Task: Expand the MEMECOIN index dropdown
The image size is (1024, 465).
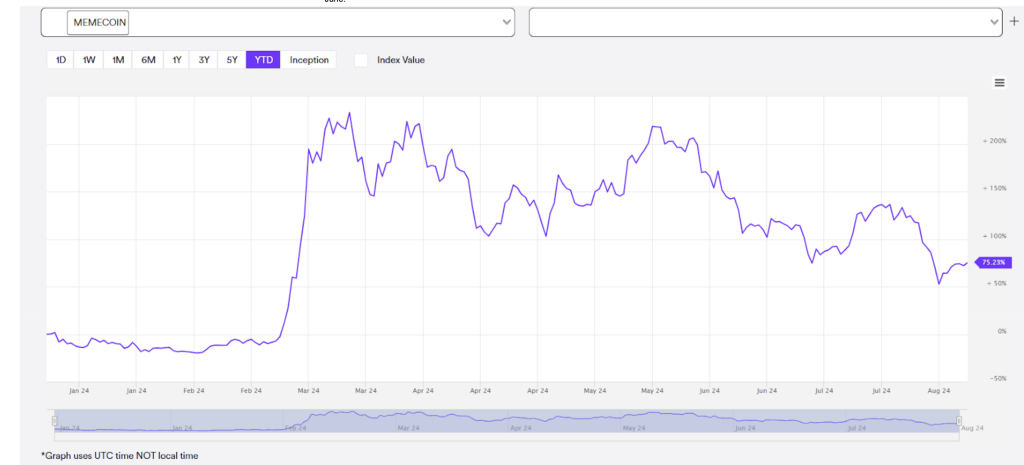Action: (505, 22)
